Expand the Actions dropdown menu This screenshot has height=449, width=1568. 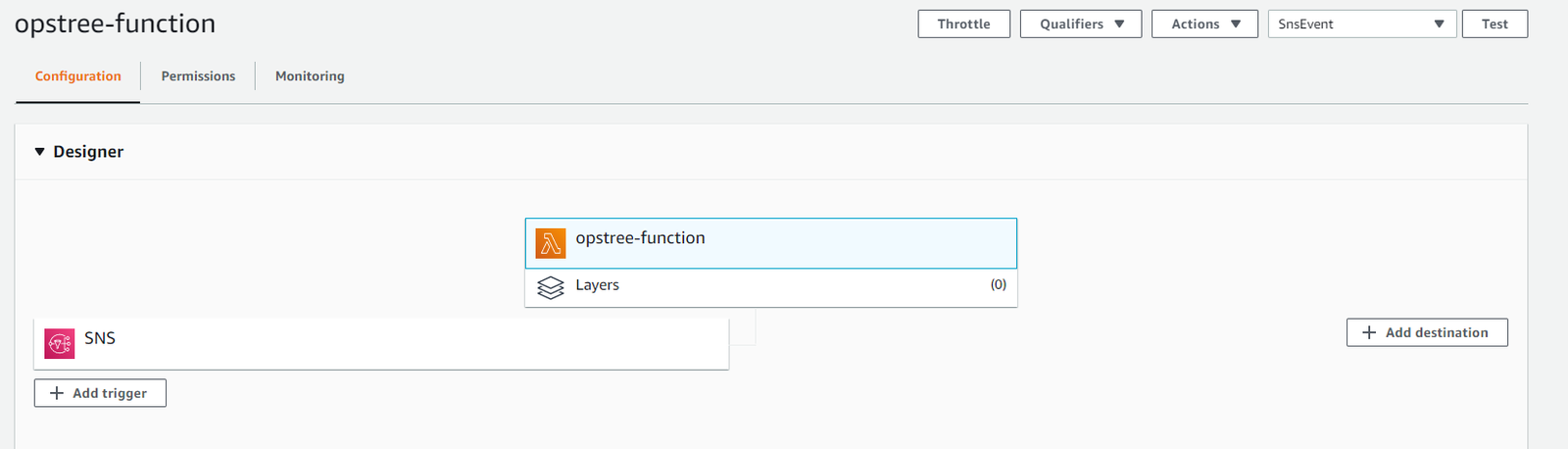point(1203,24)
